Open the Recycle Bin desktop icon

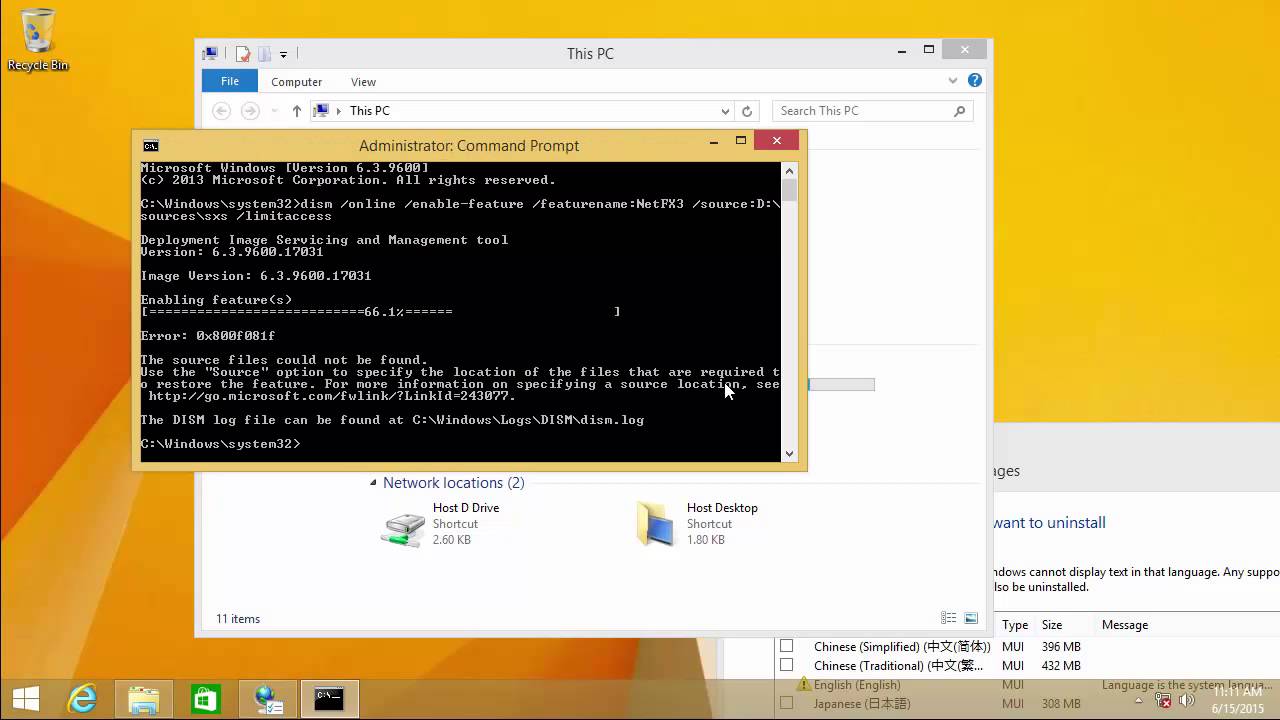(38, 40)
